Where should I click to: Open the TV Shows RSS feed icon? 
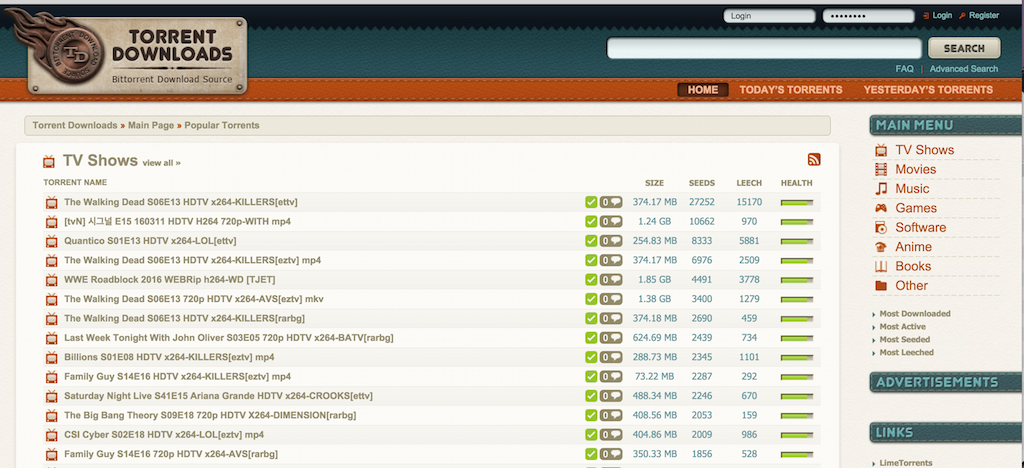click(x=814, y=159)
